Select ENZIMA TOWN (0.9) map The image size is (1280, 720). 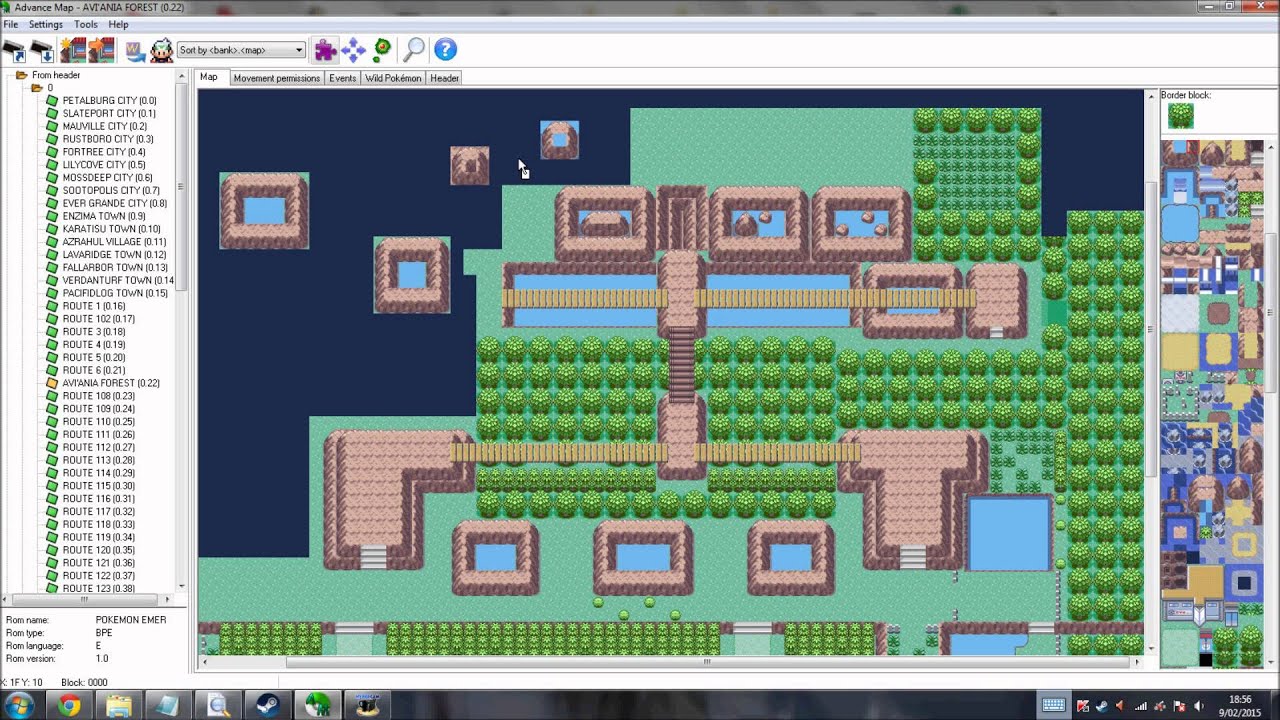(x=104, y=216)
